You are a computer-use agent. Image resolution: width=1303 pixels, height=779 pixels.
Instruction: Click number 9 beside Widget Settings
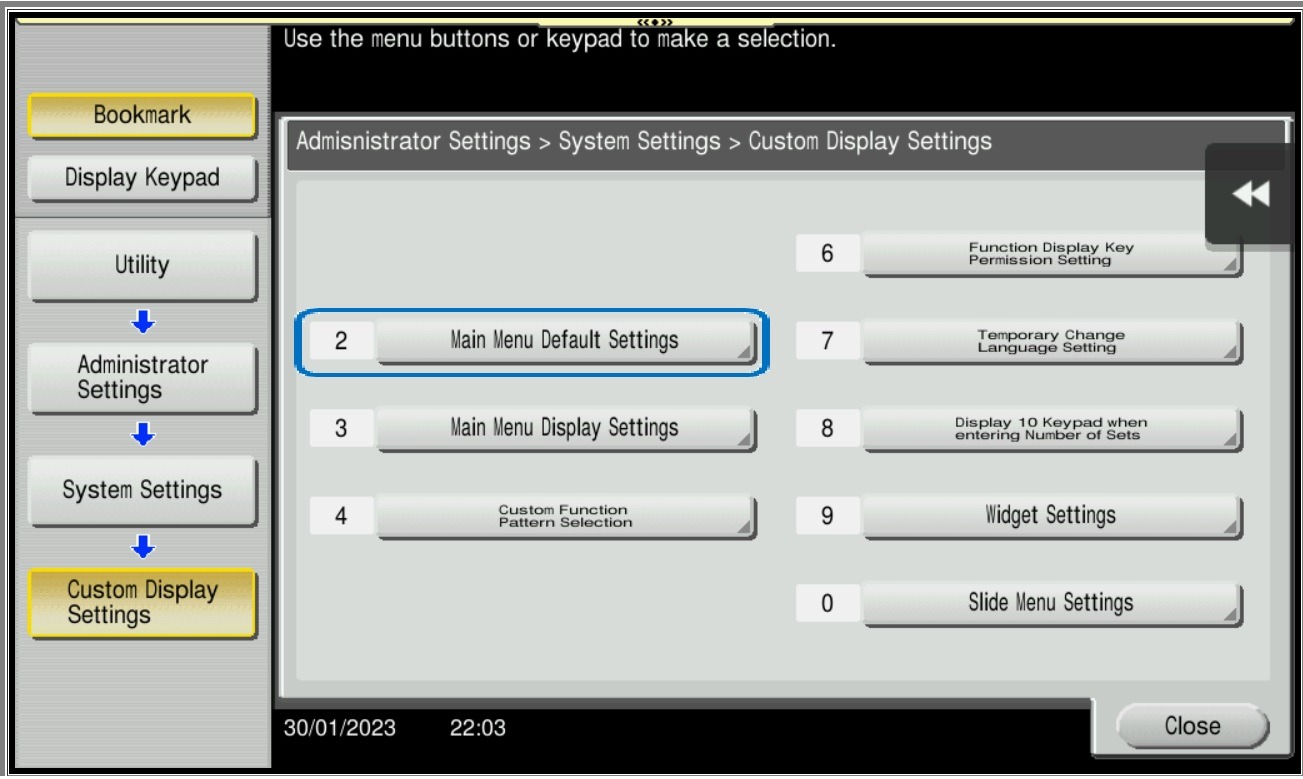826,517
